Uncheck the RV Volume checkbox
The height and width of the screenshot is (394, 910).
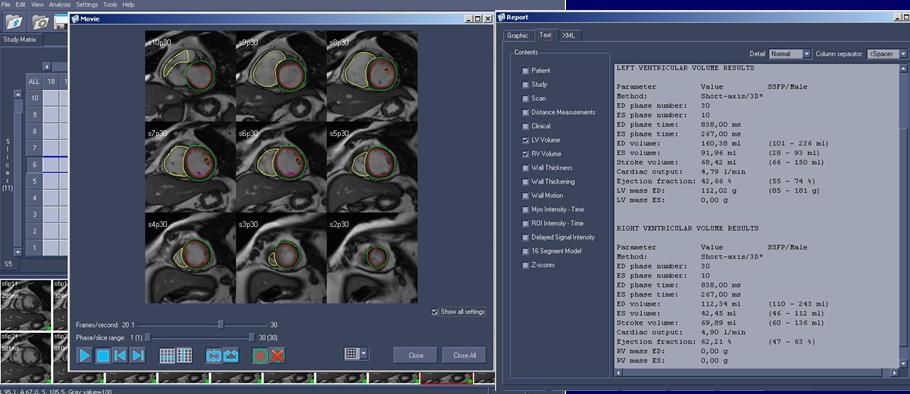525,154
